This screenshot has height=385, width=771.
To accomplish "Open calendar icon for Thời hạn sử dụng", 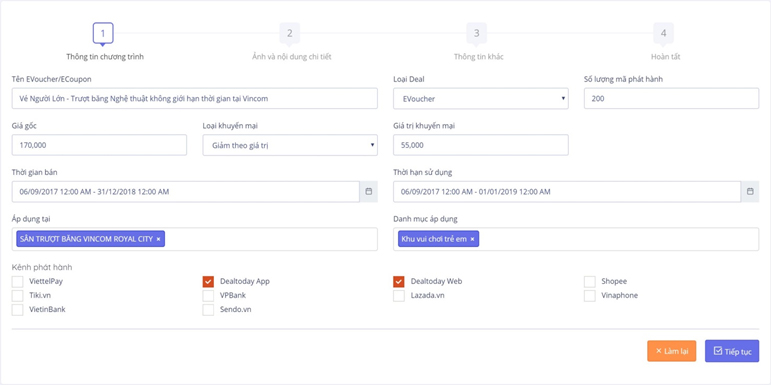I will click(x=750, y=192).
